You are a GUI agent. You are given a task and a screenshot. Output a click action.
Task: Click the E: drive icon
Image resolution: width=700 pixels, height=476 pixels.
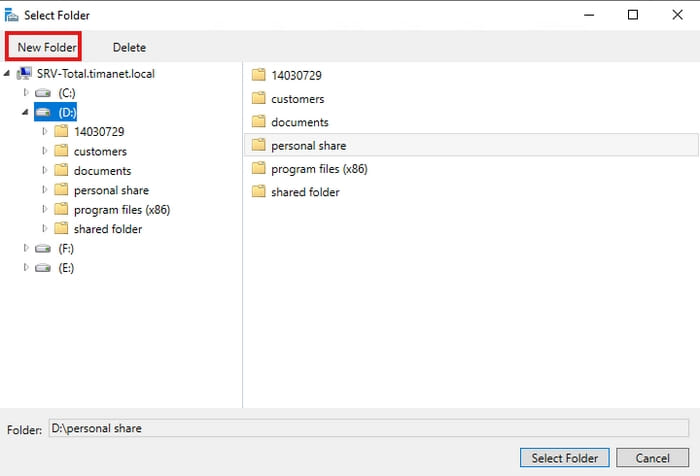(x=43, y=268)
